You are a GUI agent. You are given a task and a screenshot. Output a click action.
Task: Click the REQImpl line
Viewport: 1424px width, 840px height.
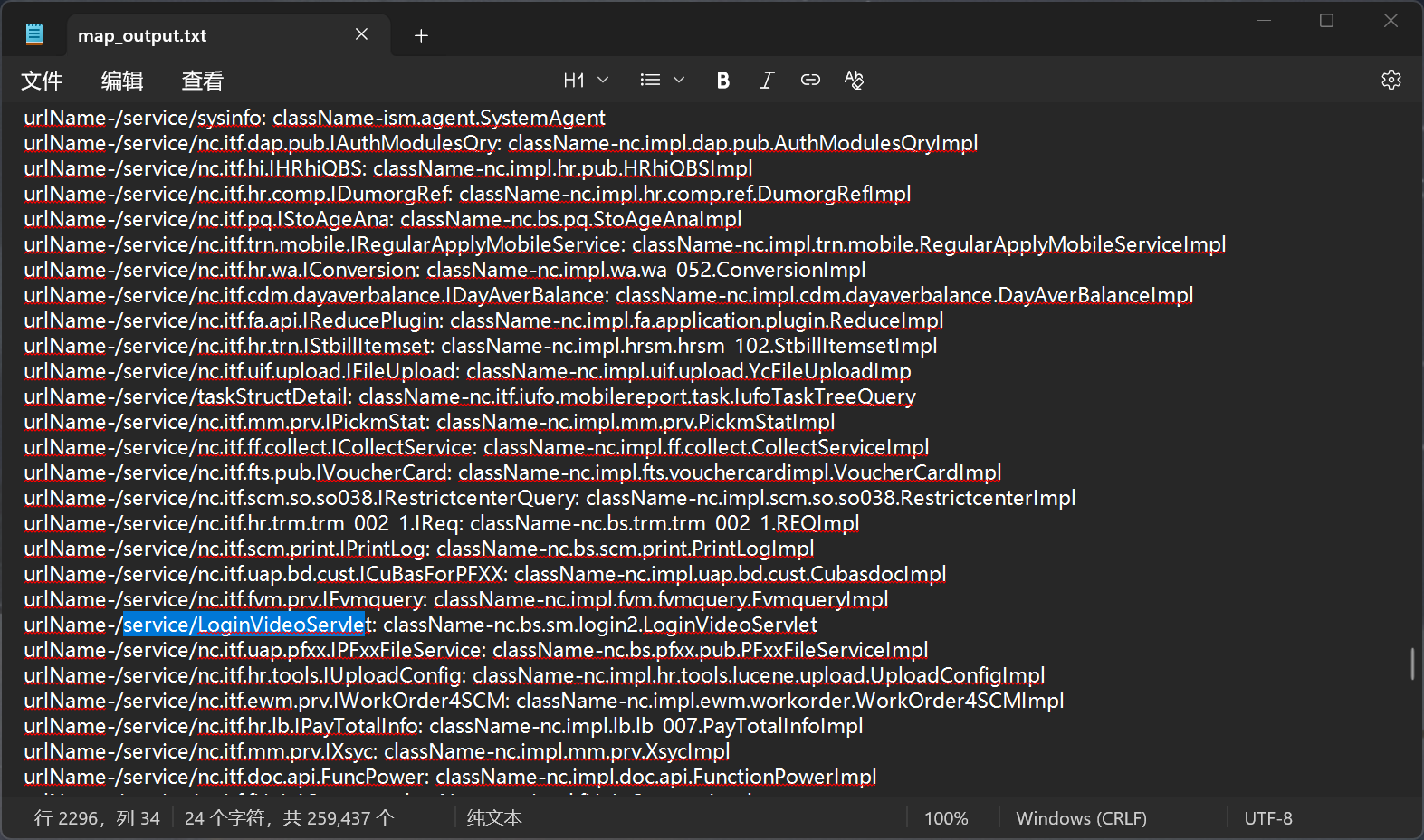442,523
